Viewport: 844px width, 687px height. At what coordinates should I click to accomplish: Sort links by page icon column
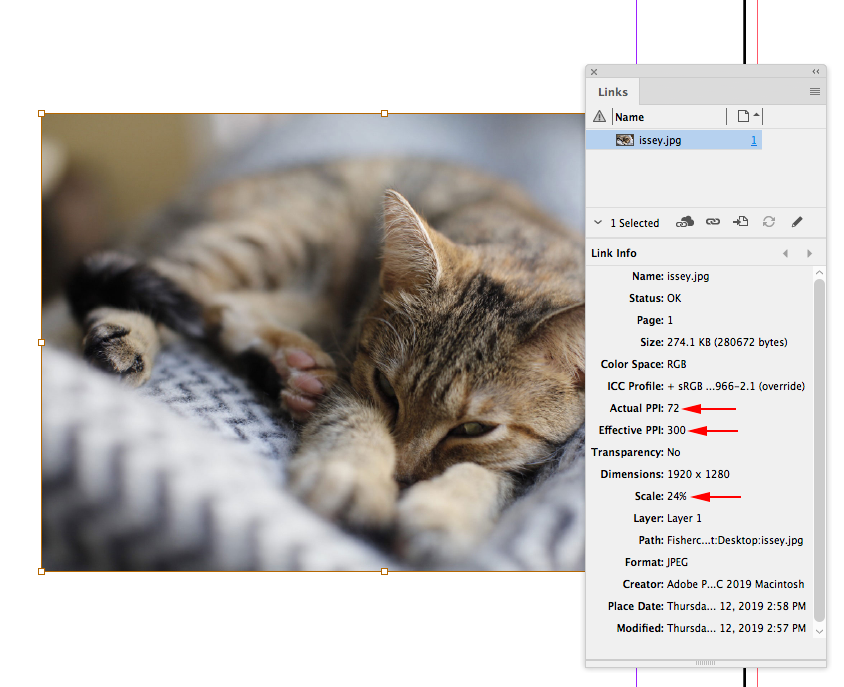(x=745, y=116)
